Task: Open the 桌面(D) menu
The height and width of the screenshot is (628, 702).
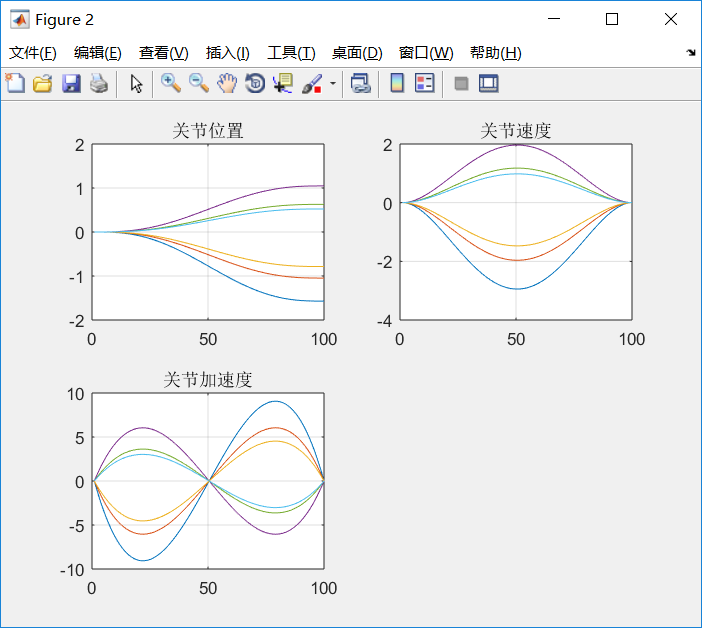Action: 357,53
